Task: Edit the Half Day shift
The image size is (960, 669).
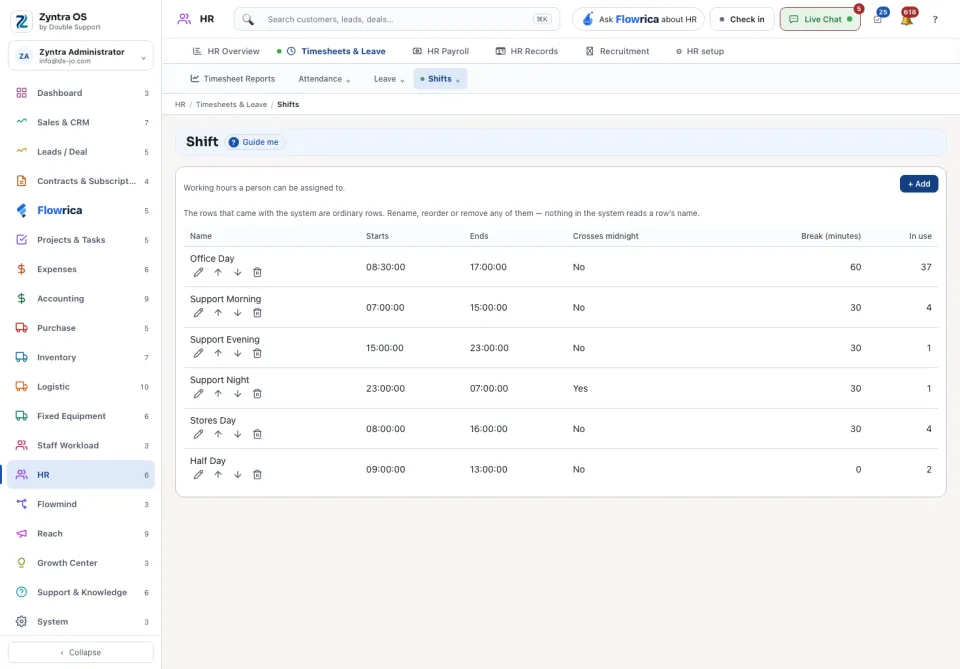Action: click(x=198, y=474)
